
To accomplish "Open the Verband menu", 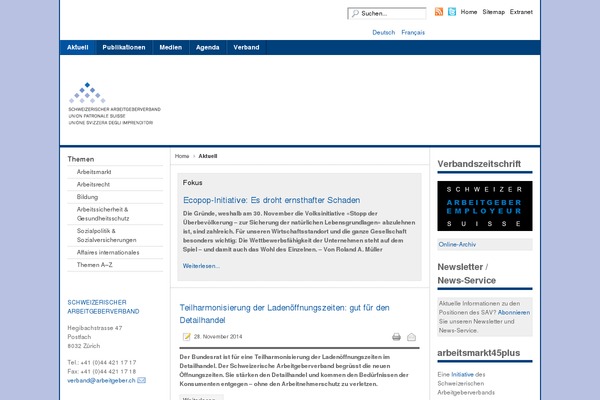I will tap(246, 47).
